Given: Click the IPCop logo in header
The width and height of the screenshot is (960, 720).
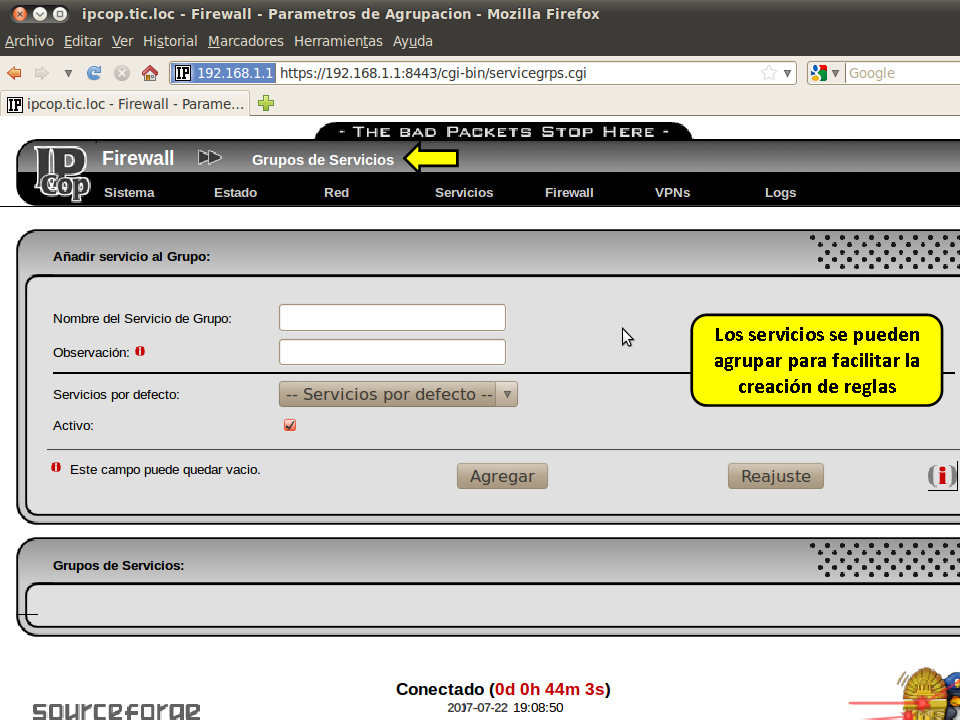Looking at the screenshot, I should click(60, 172).
